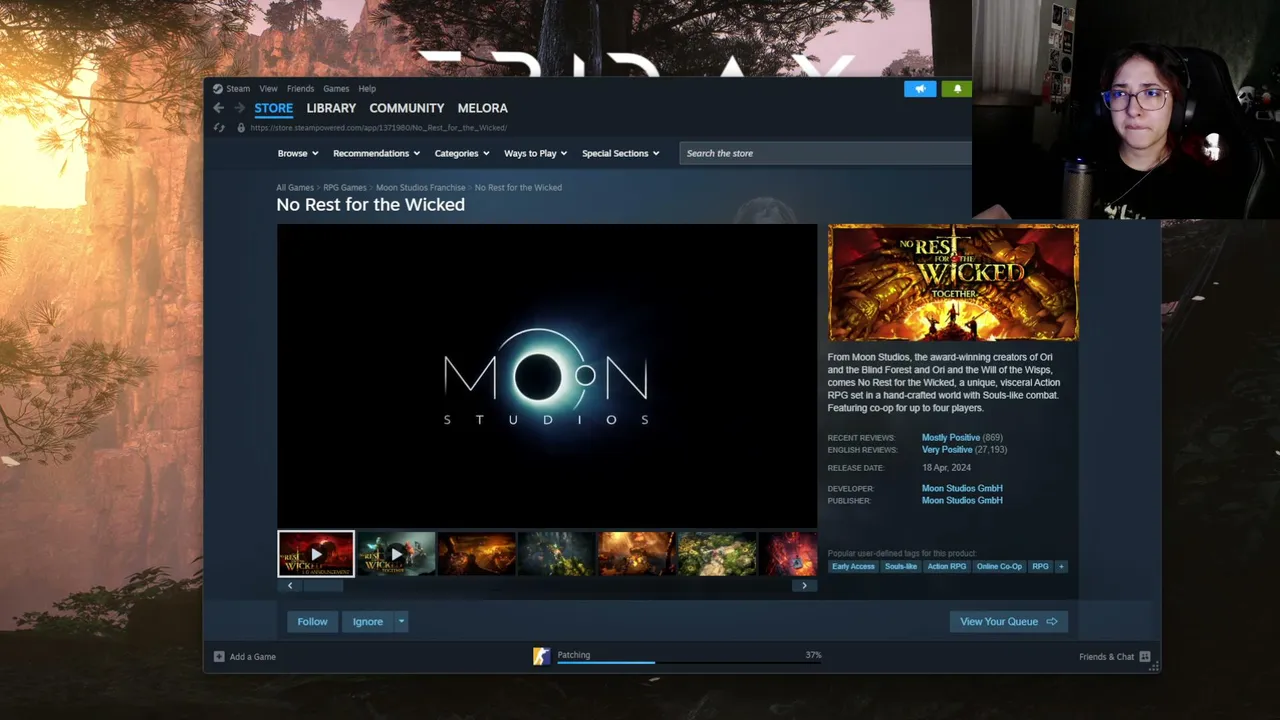The width and height of the screenshot is (1280, 720).
Task: Open the Very Positive English reviews link
Action: [x=947, y=450]
